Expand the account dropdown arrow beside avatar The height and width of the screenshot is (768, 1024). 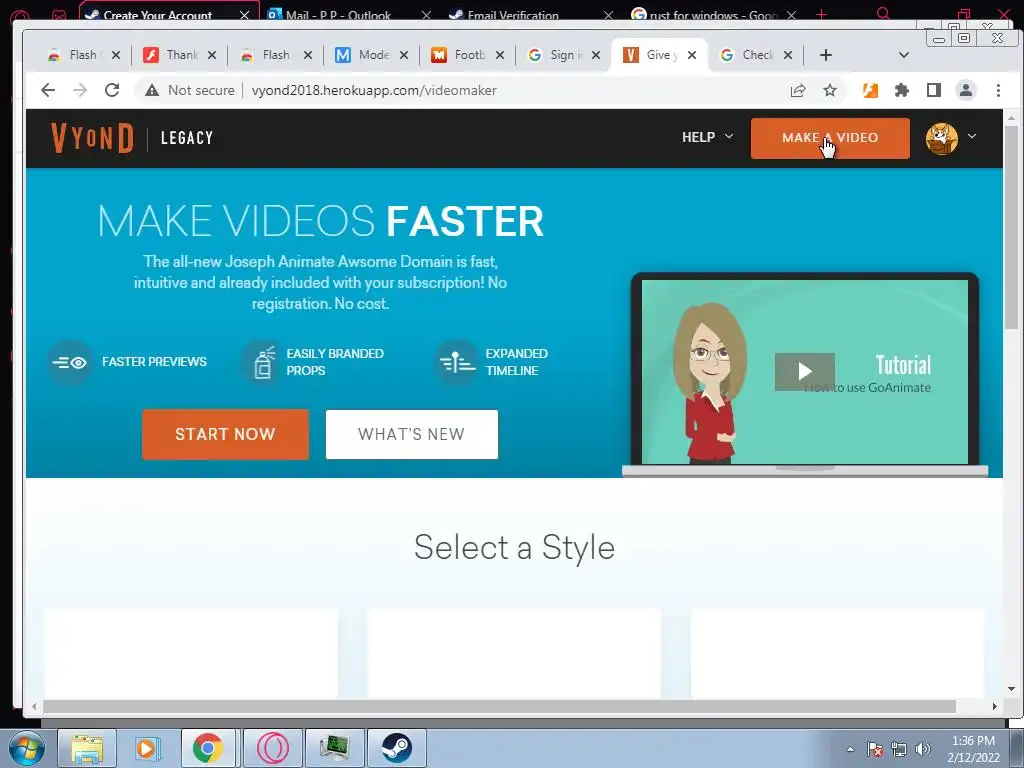972,136
